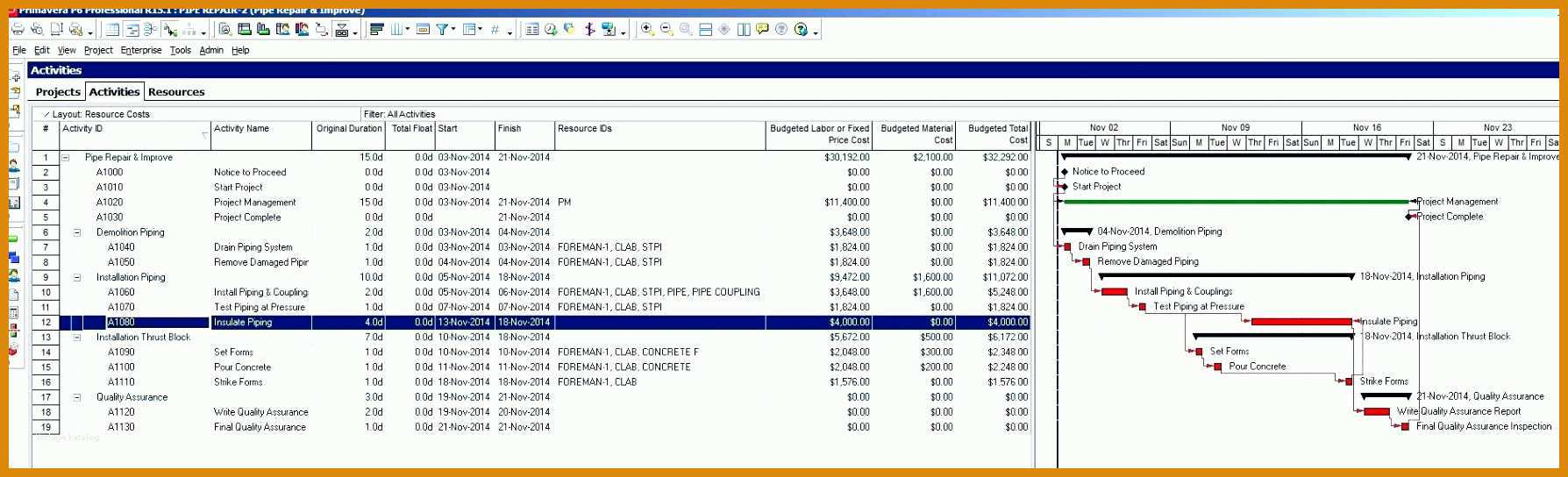Click the yellow comment bubble icon
Image resolution: width=1568 pixels, height=477 pixels.
[x=762, y=29]
